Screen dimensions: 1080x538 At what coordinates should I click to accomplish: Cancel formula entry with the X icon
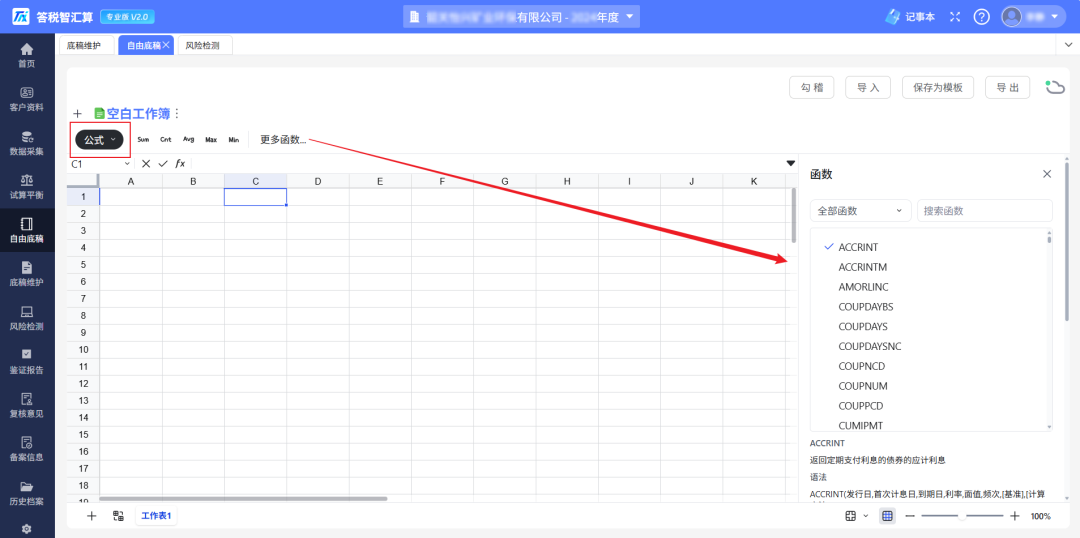tap(146, 163)
